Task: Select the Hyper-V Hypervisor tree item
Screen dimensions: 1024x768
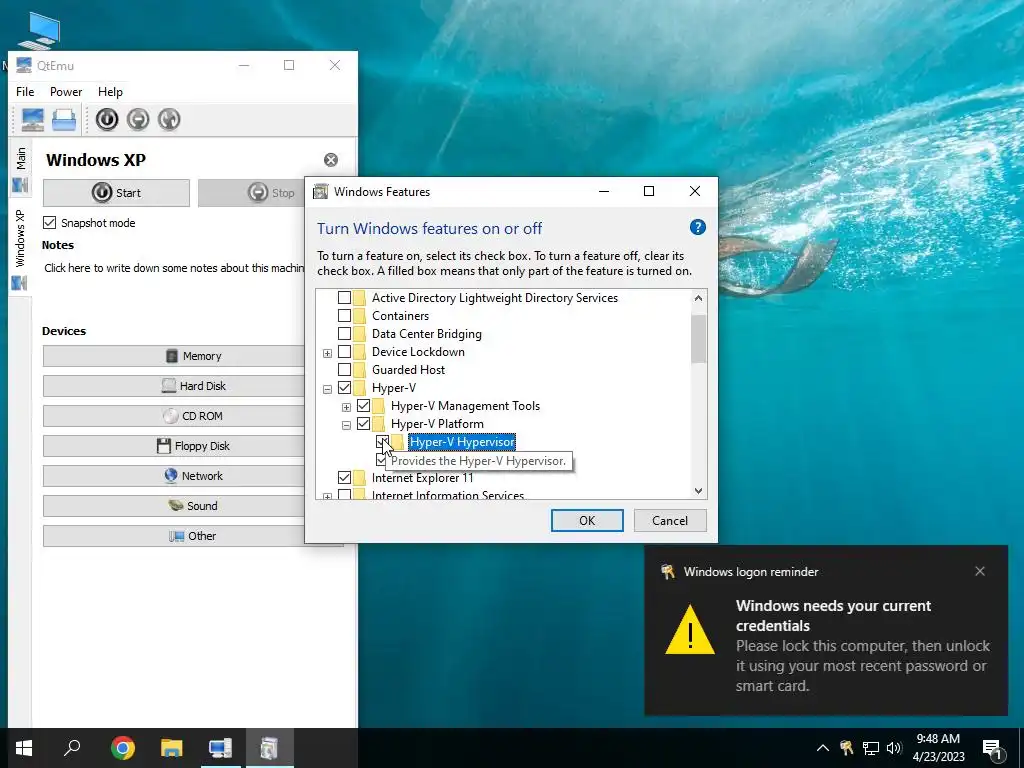Action: click(462, 442)
